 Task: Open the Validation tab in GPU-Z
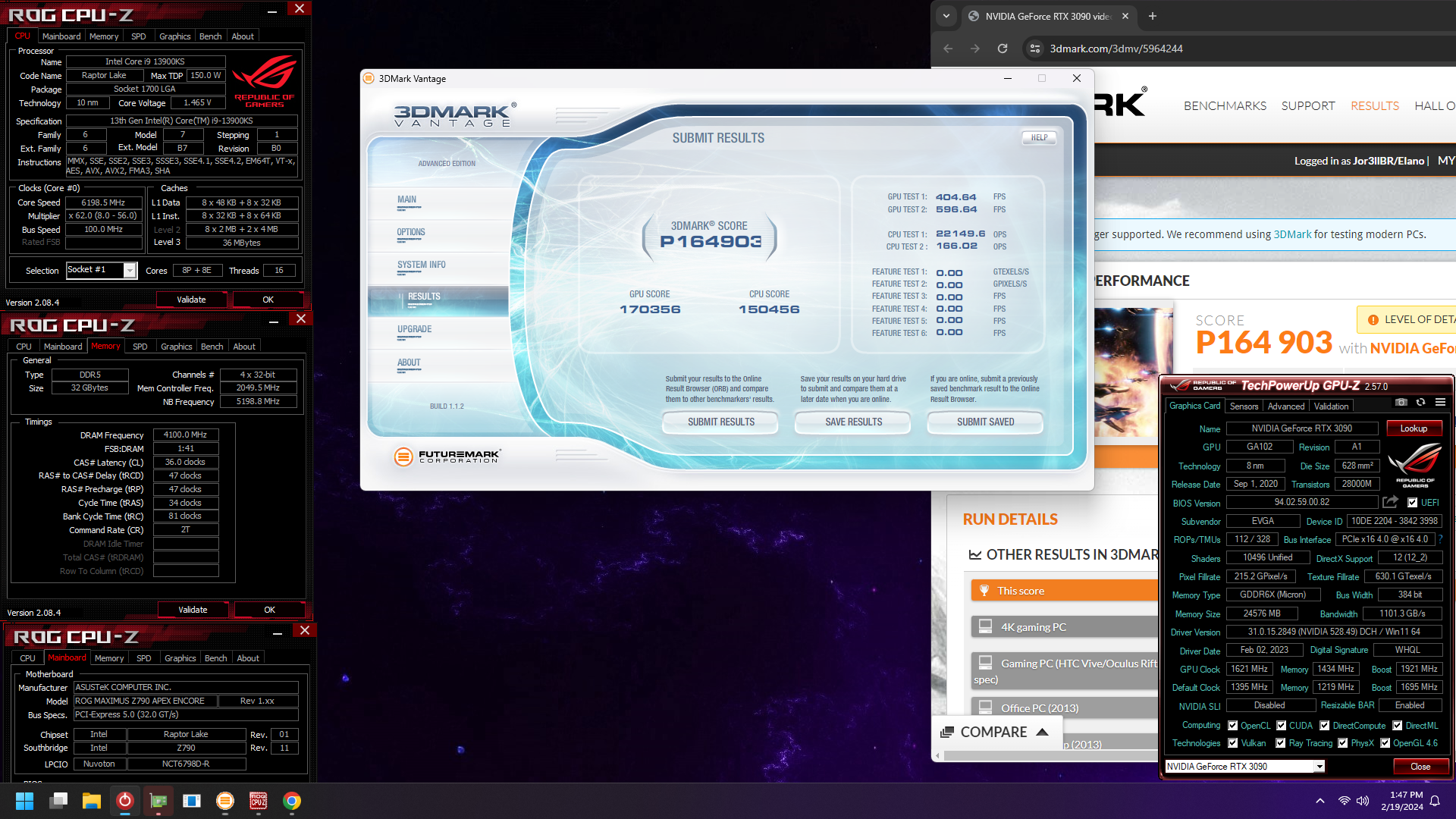point(1331,406)
